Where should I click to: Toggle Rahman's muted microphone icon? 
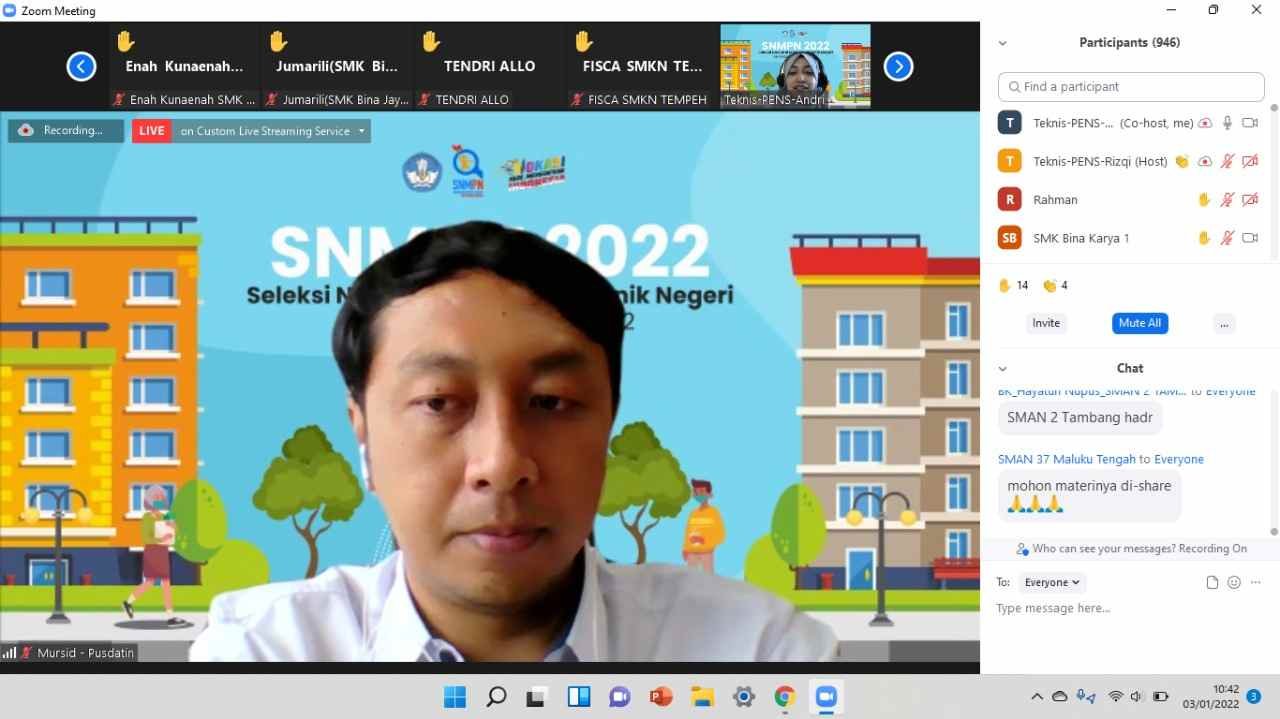pyautogui.click(x=1227, y=200)
